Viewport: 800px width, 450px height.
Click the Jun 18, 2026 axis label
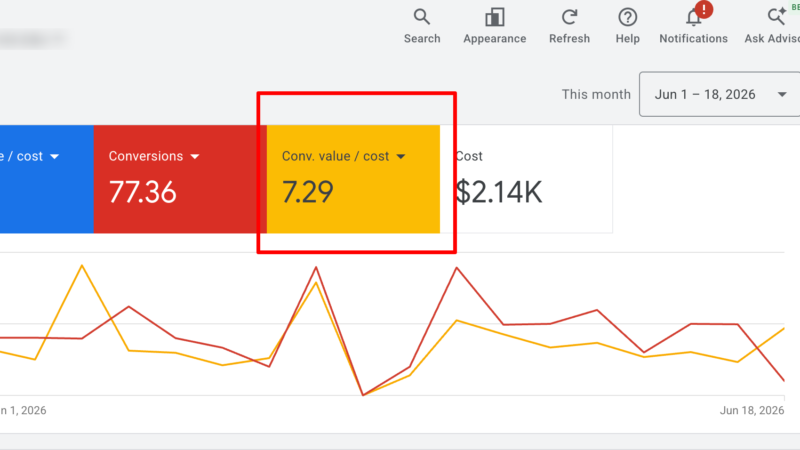coord(752,410)
